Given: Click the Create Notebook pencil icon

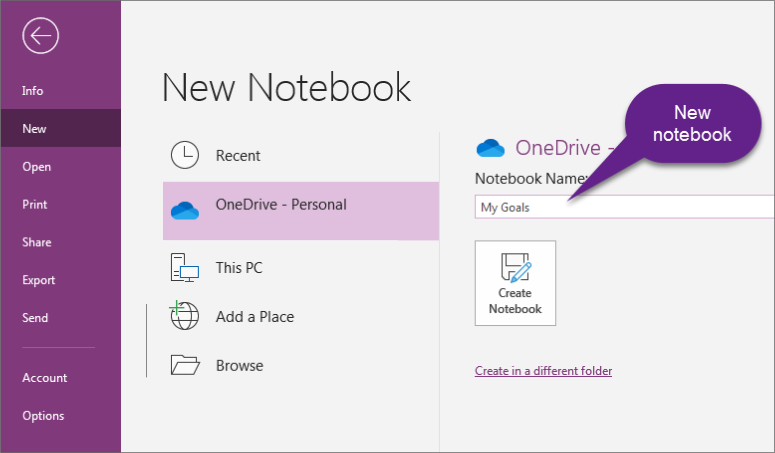Looking at the screenshot, I should point(516,268).
